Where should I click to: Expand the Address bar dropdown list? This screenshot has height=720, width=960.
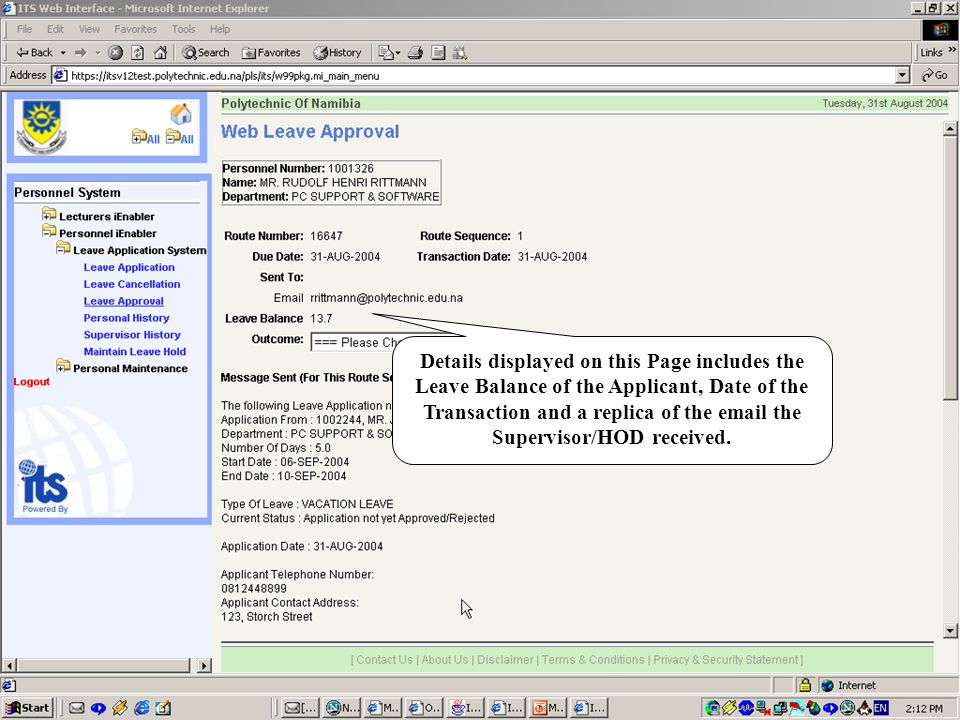point(902,75)
